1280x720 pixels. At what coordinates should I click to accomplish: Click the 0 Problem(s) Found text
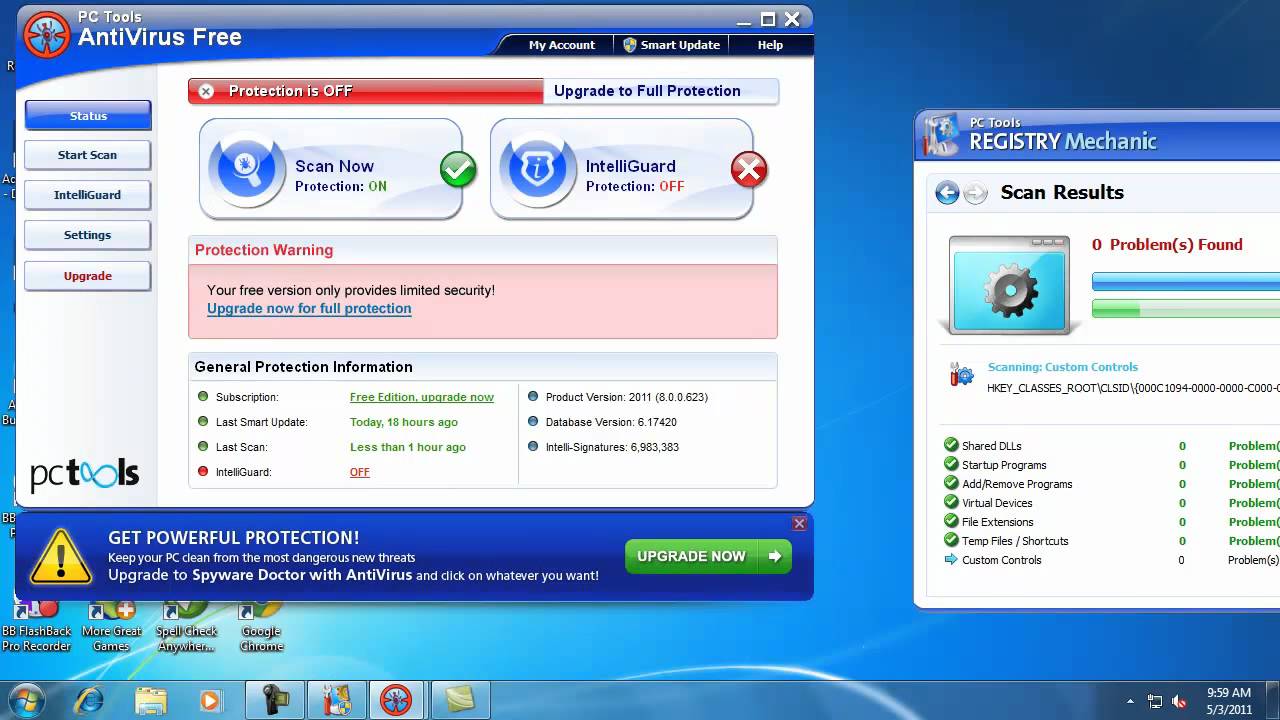[1167, 245]
